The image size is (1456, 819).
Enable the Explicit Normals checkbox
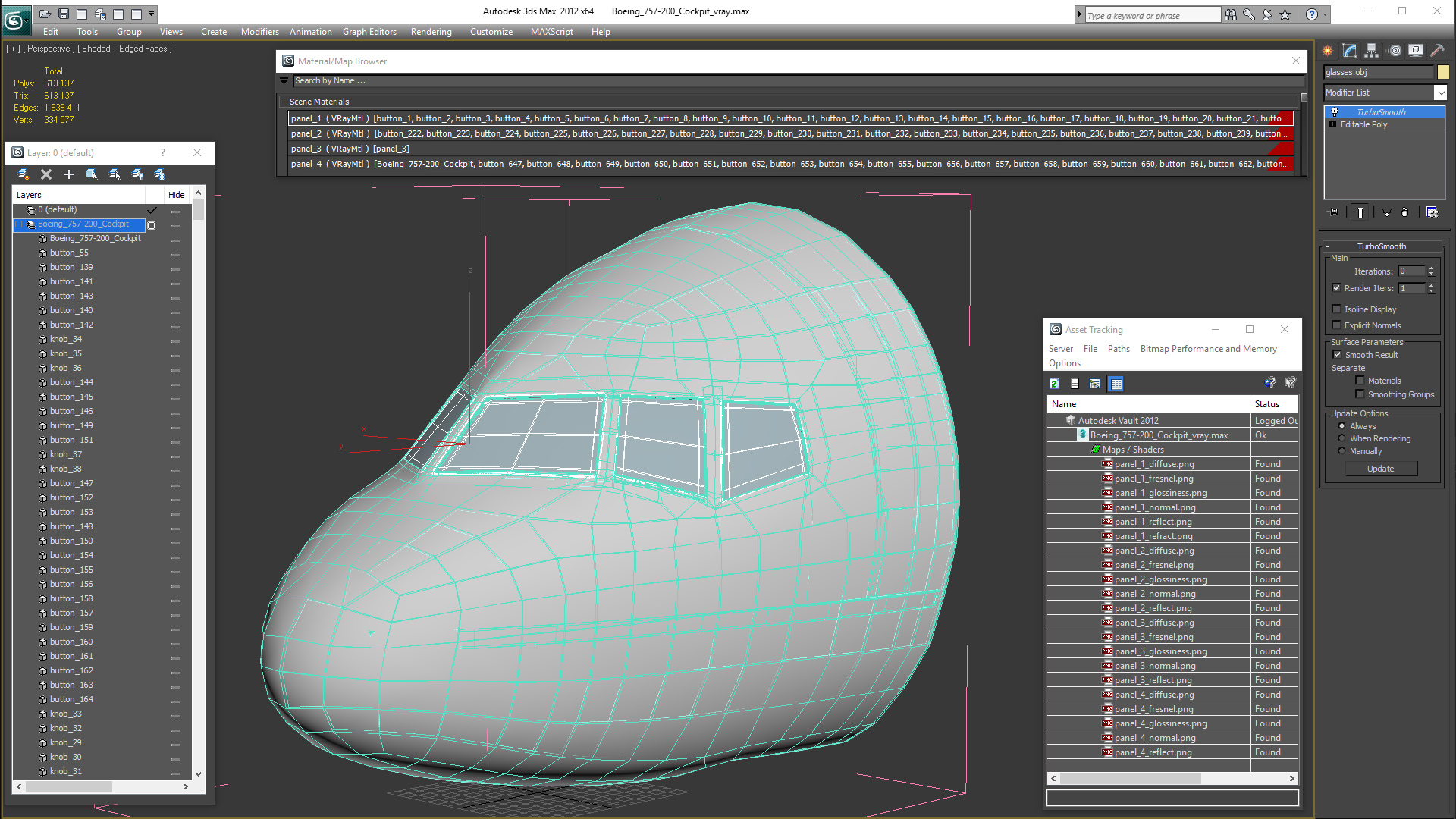[x=1337, y=325]
